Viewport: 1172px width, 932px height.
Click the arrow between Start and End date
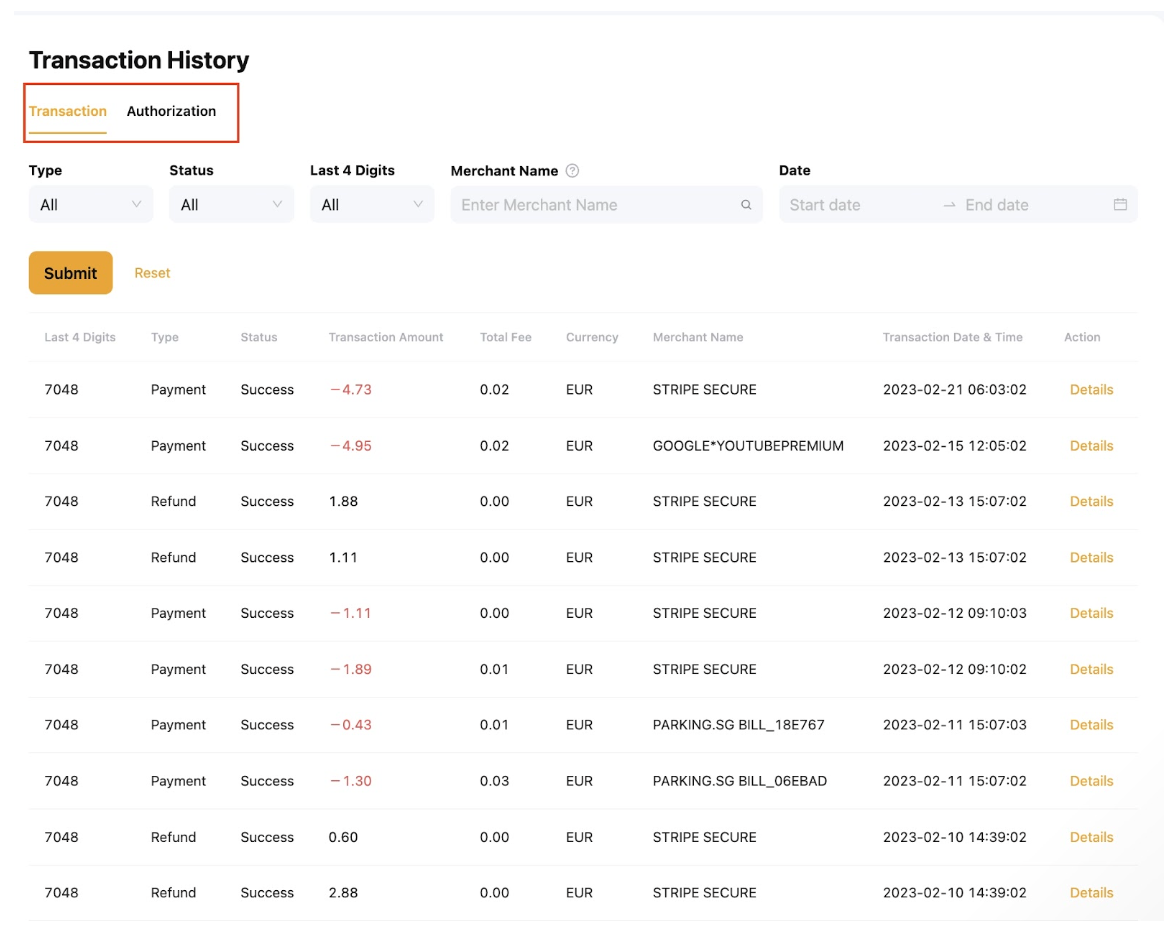[x=949, y=205]
